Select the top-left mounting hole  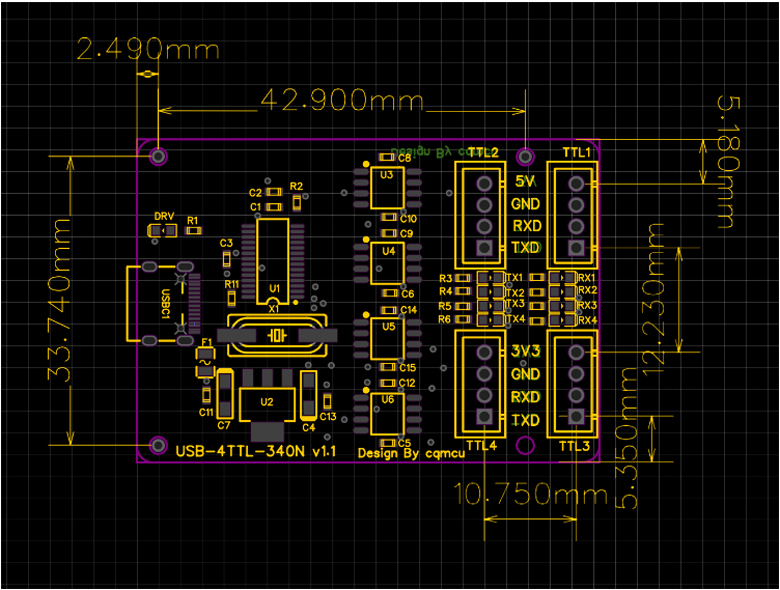tap(158, 156)
